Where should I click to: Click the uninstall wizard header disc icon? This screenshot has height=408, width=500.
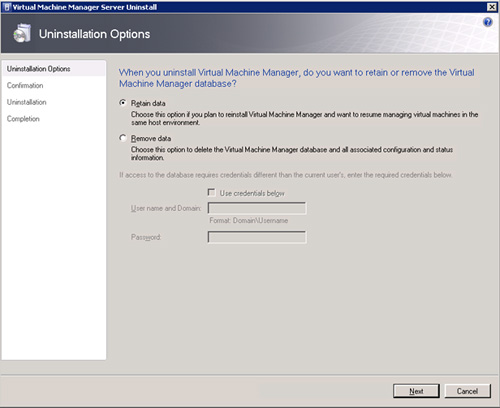[22, 33]
